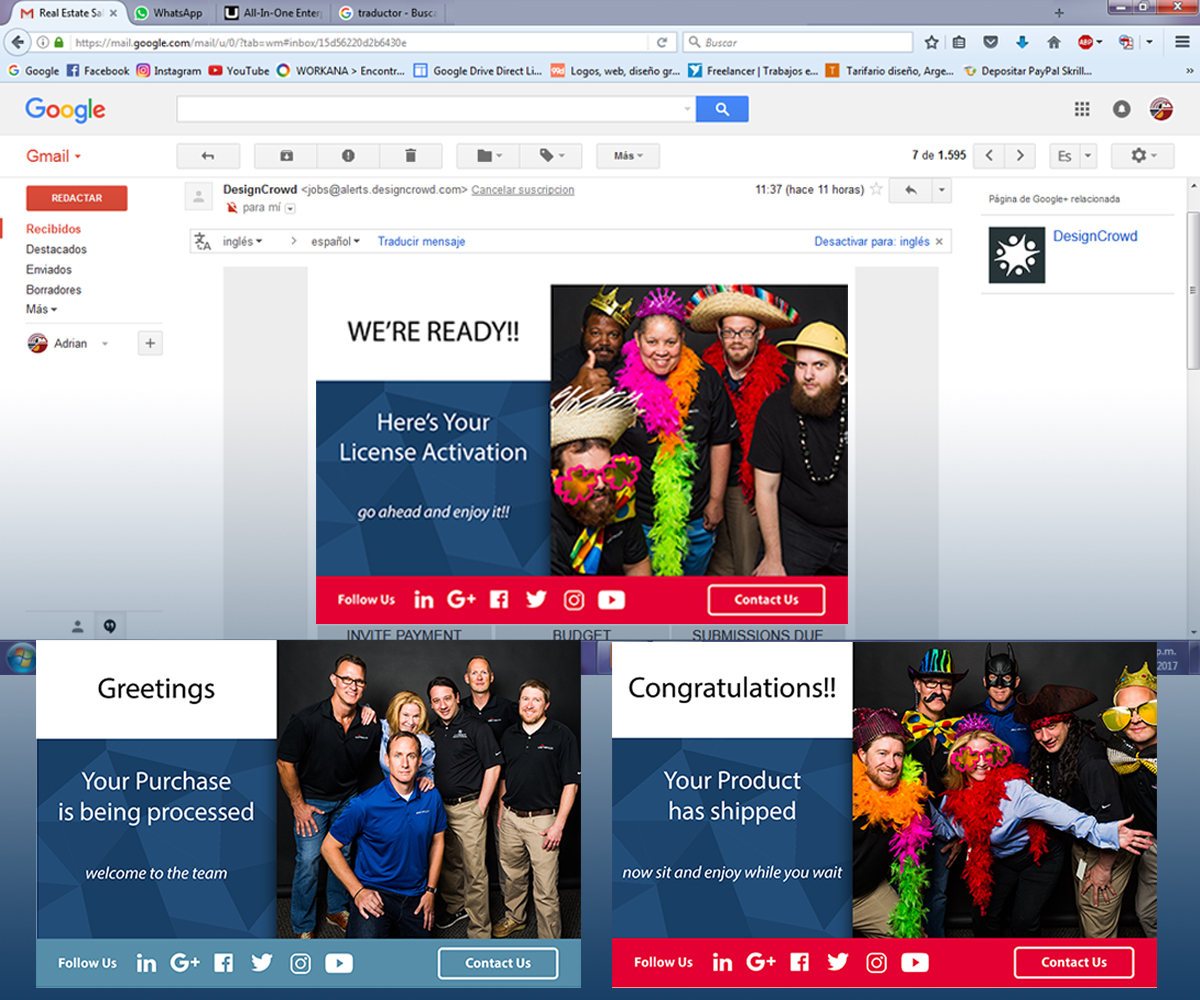1200x1000 pixels.
Task: Click YouTube icon in WE'RE READY banner
Action: pyautogui.click(x=611, y=600)
